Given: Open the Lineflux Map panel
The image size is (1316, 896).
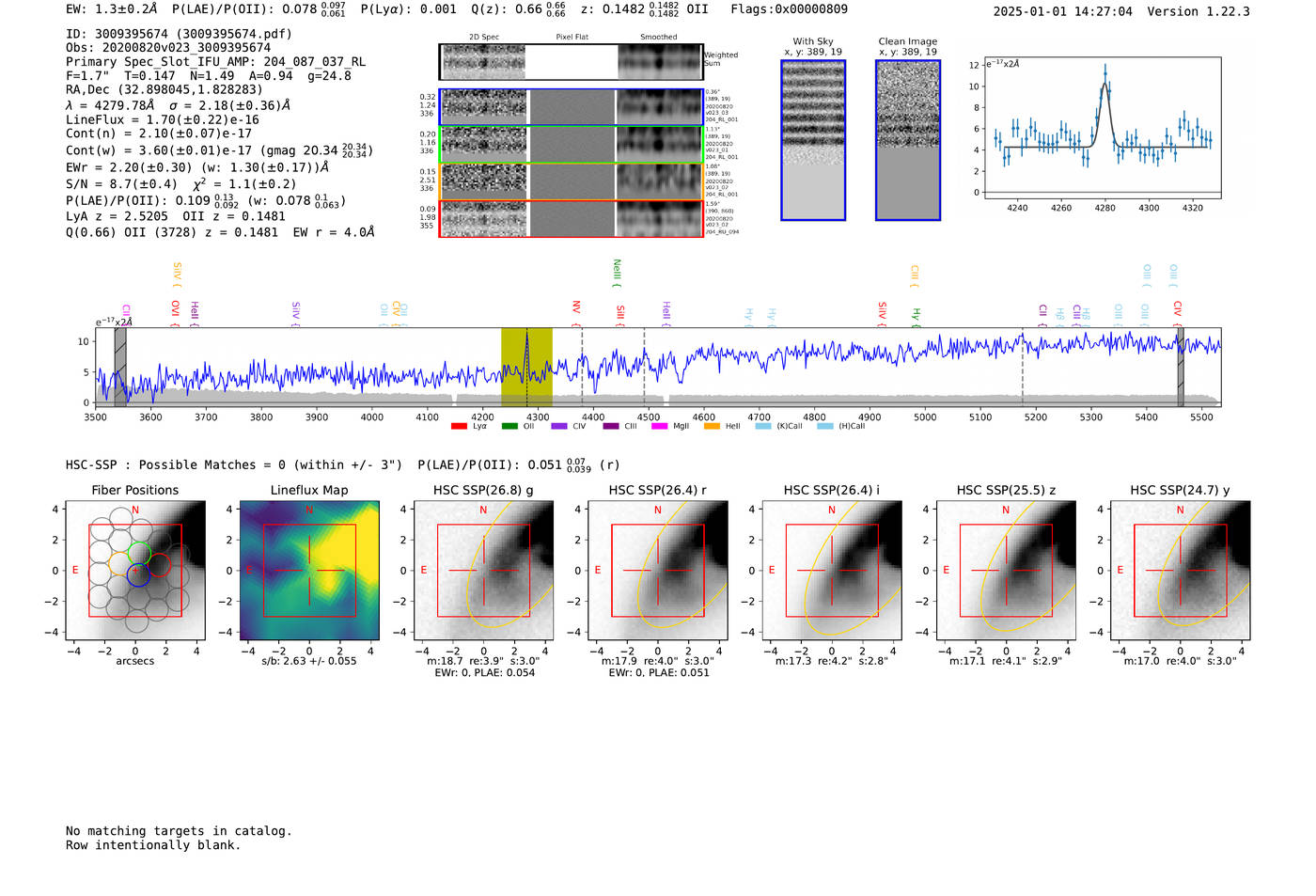Looking at the screenshot, I should [x=309, y=571].
